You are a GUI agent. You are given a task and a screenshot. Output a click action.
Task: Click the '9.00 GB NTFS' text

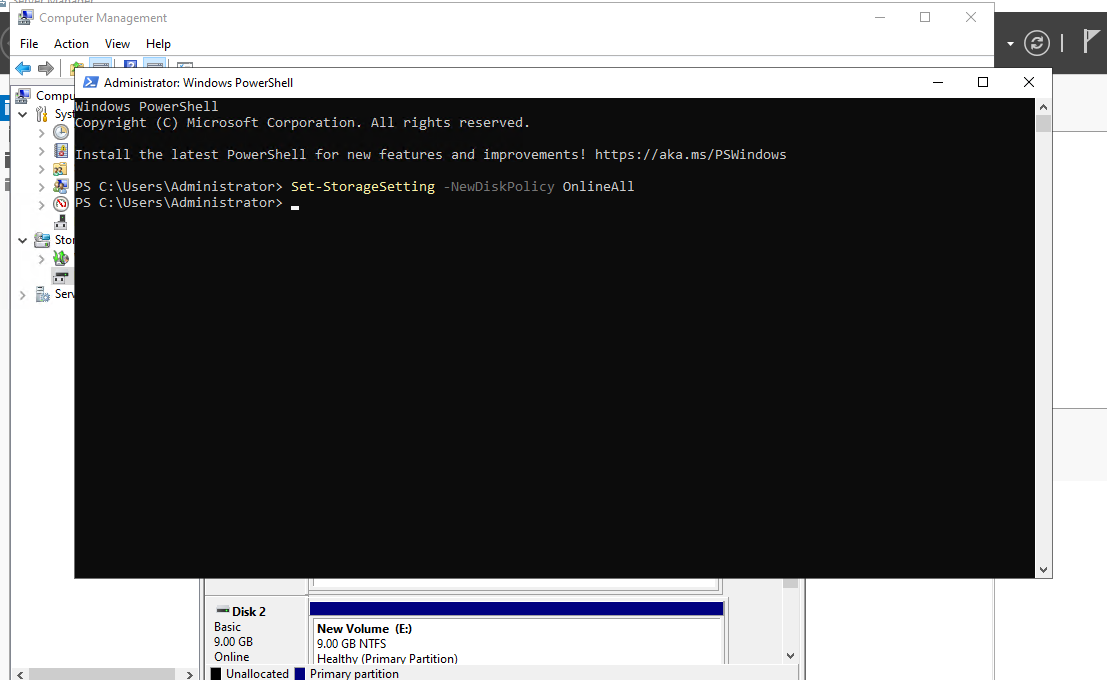pos(352,644)
